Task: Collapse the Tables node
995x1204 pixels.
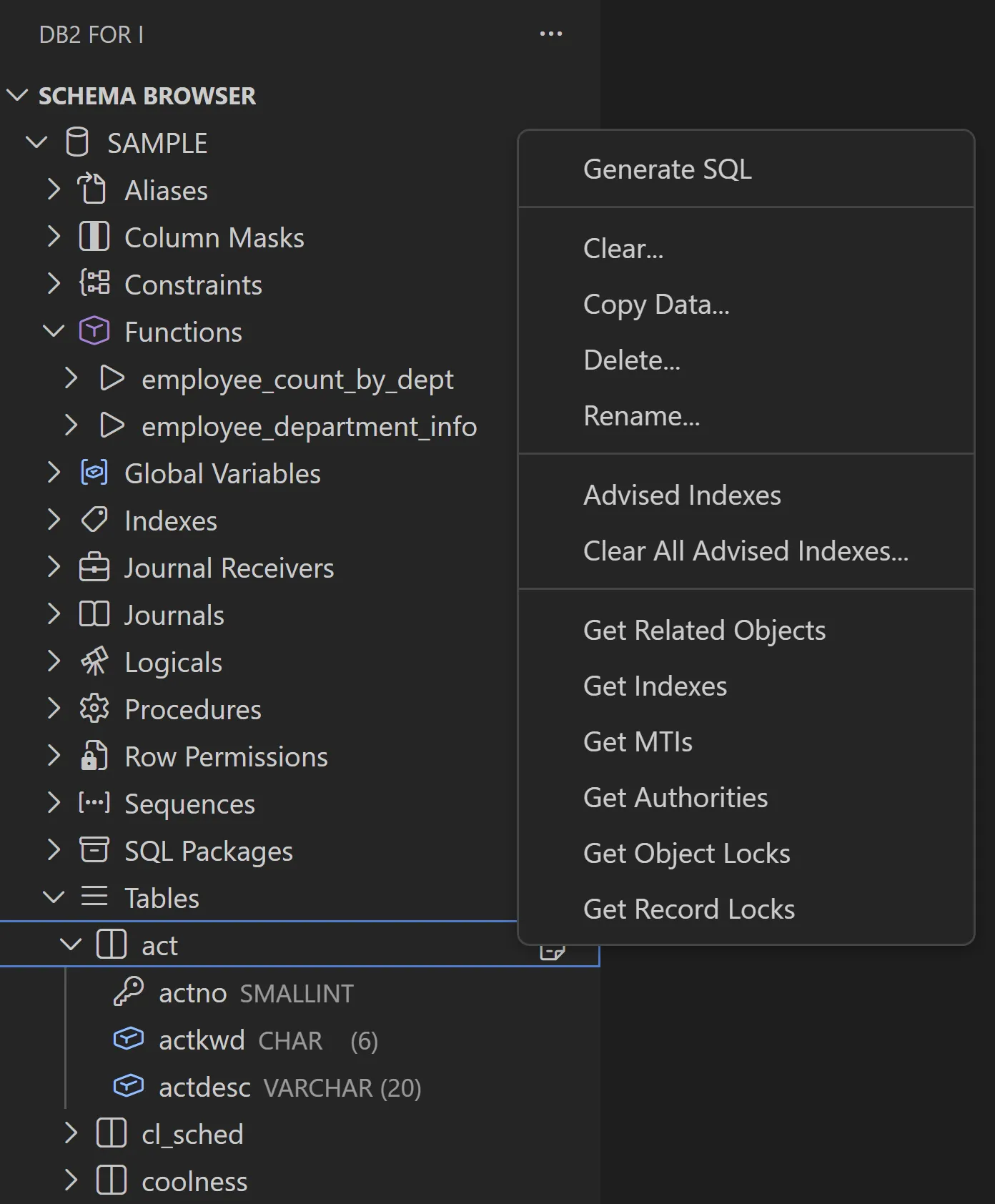Action: pyautogui.click(x=54, y=898)
